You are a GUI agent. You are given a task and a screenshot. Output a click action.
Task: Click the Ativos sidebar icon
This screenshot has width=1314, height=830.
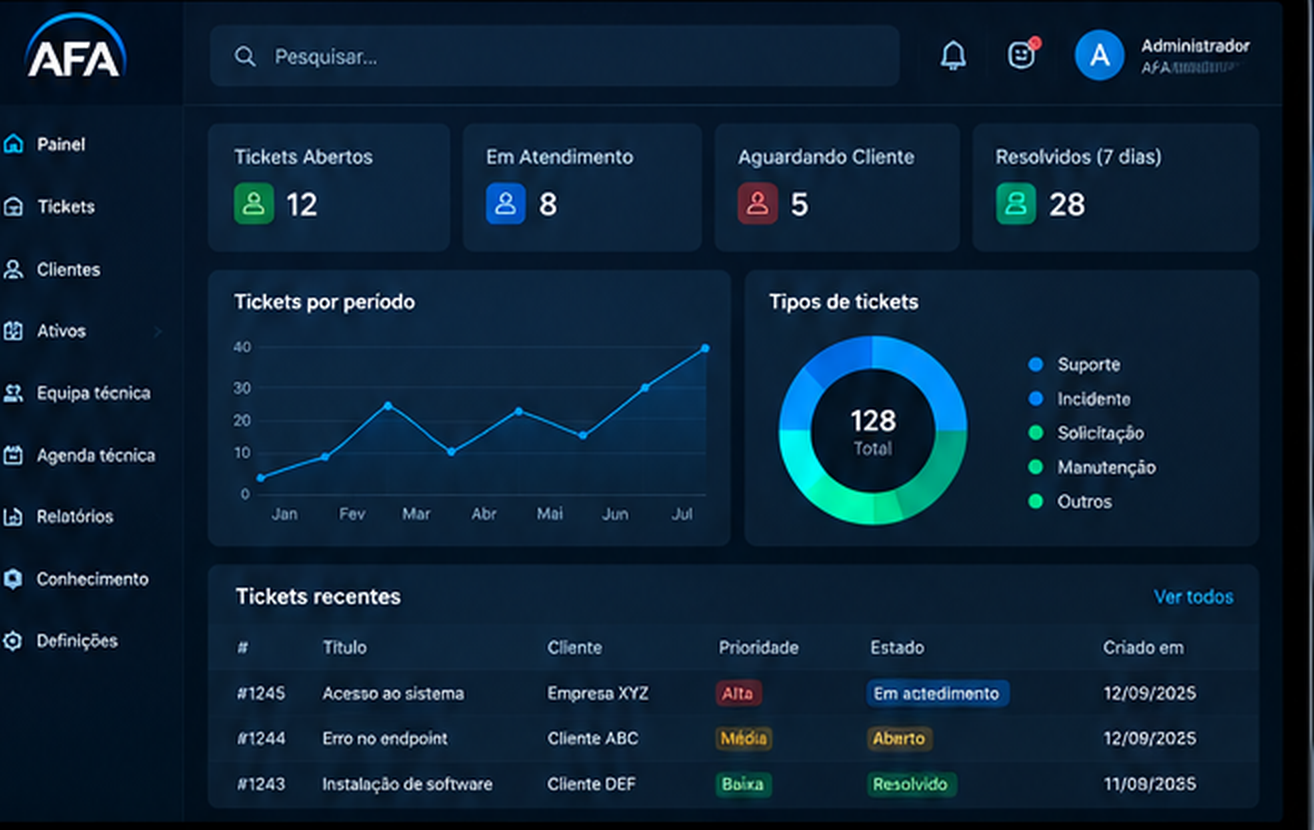pyautogui.click(x=13, y=331)
